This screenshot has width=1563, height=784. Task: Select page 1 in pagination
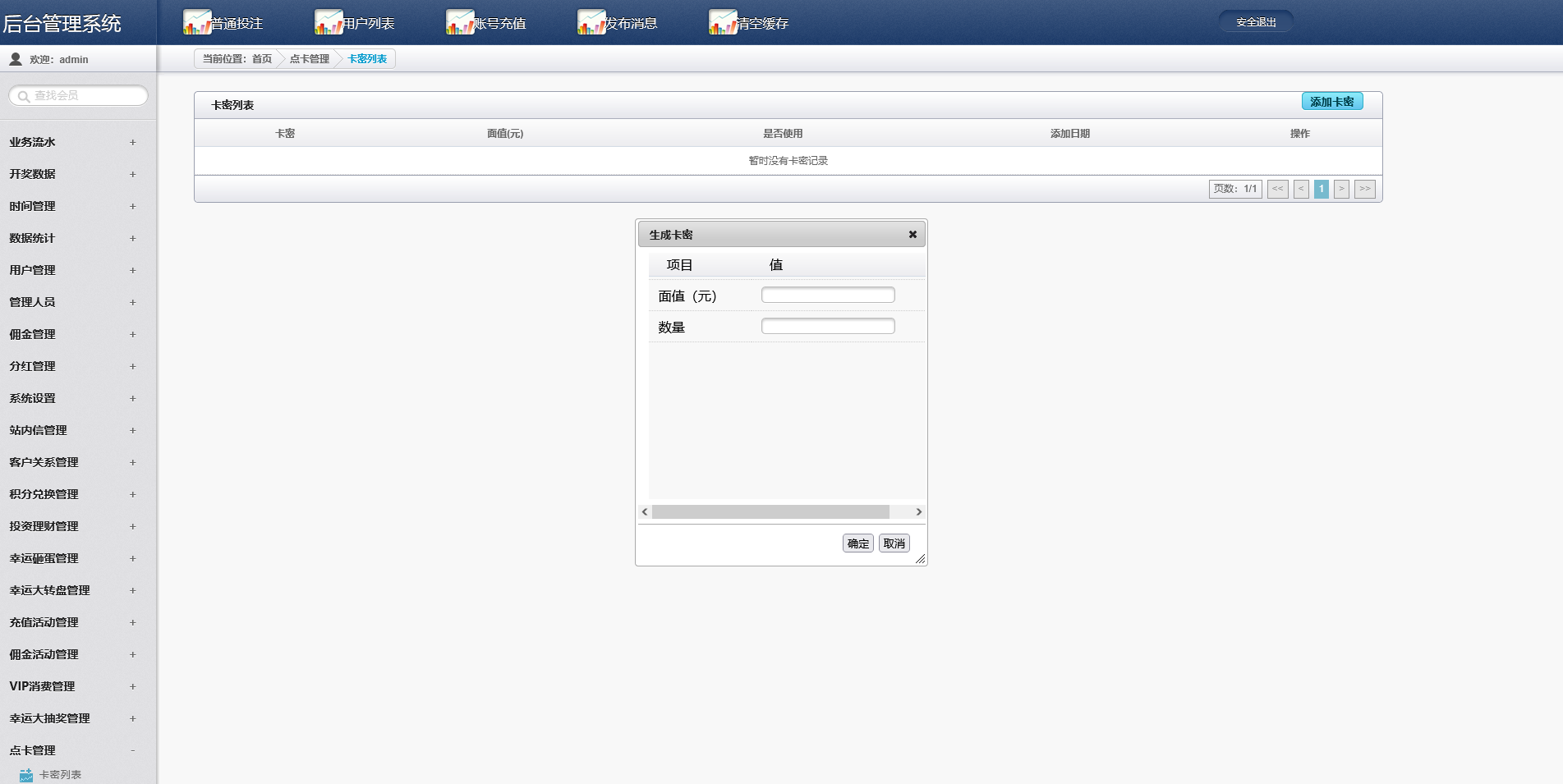tap(1322, 189)
